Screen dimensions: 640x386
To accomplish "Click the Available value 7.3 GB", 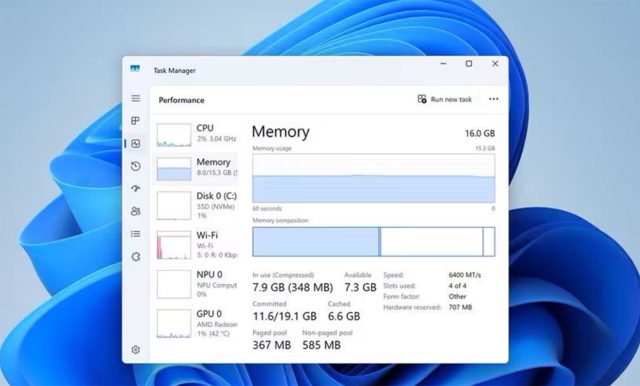I will coord(360,287).
